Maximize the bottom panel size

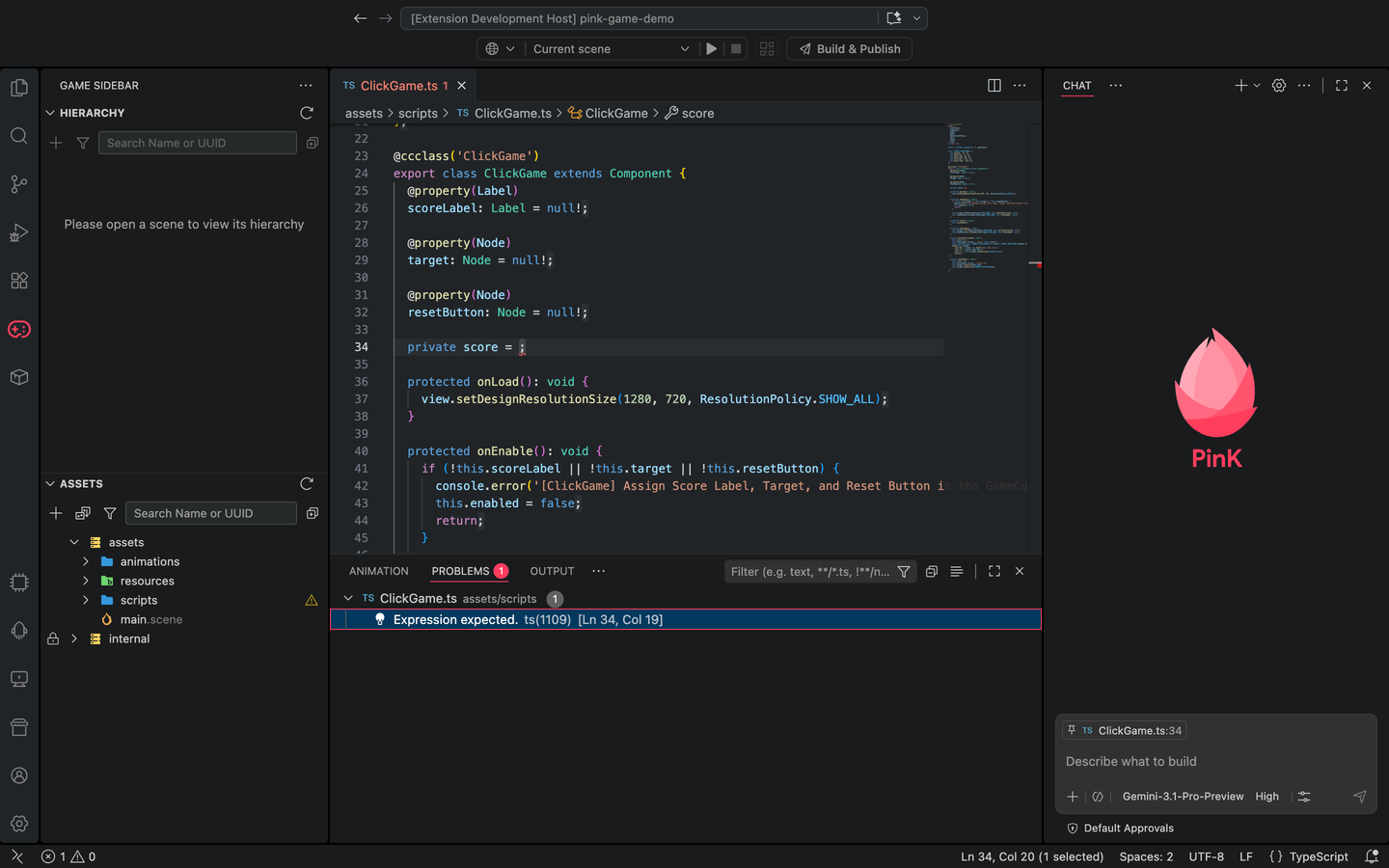pyautogui.click(x=994, y=572)
